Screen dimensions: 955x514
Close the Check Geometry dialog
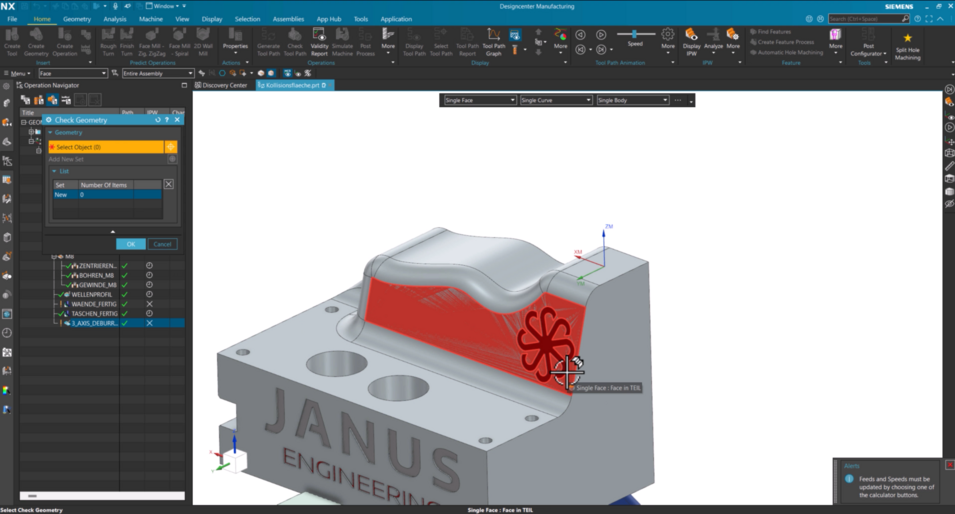coord(177,120)
